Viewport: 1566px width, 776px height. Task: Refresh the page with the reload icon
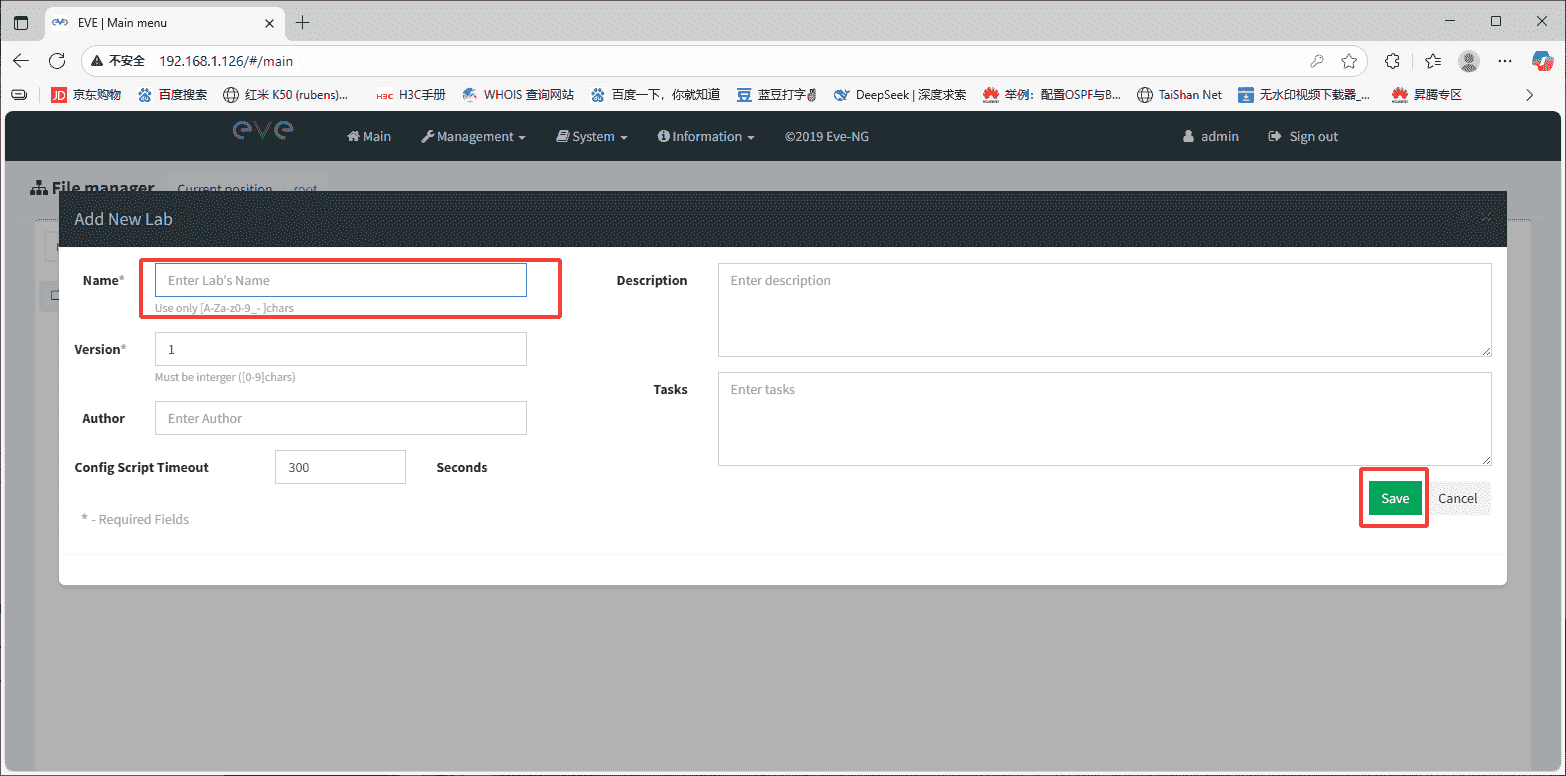click(x=57, y=61)
